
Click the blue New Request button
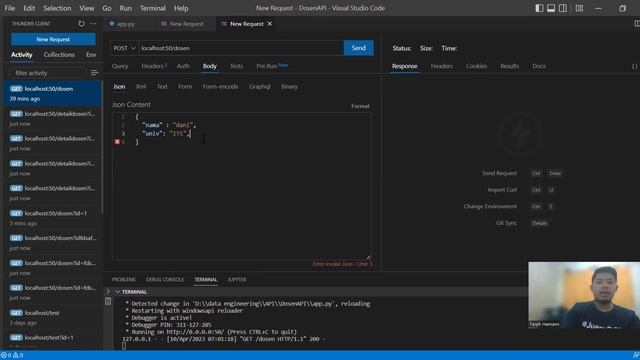[53, 40]
